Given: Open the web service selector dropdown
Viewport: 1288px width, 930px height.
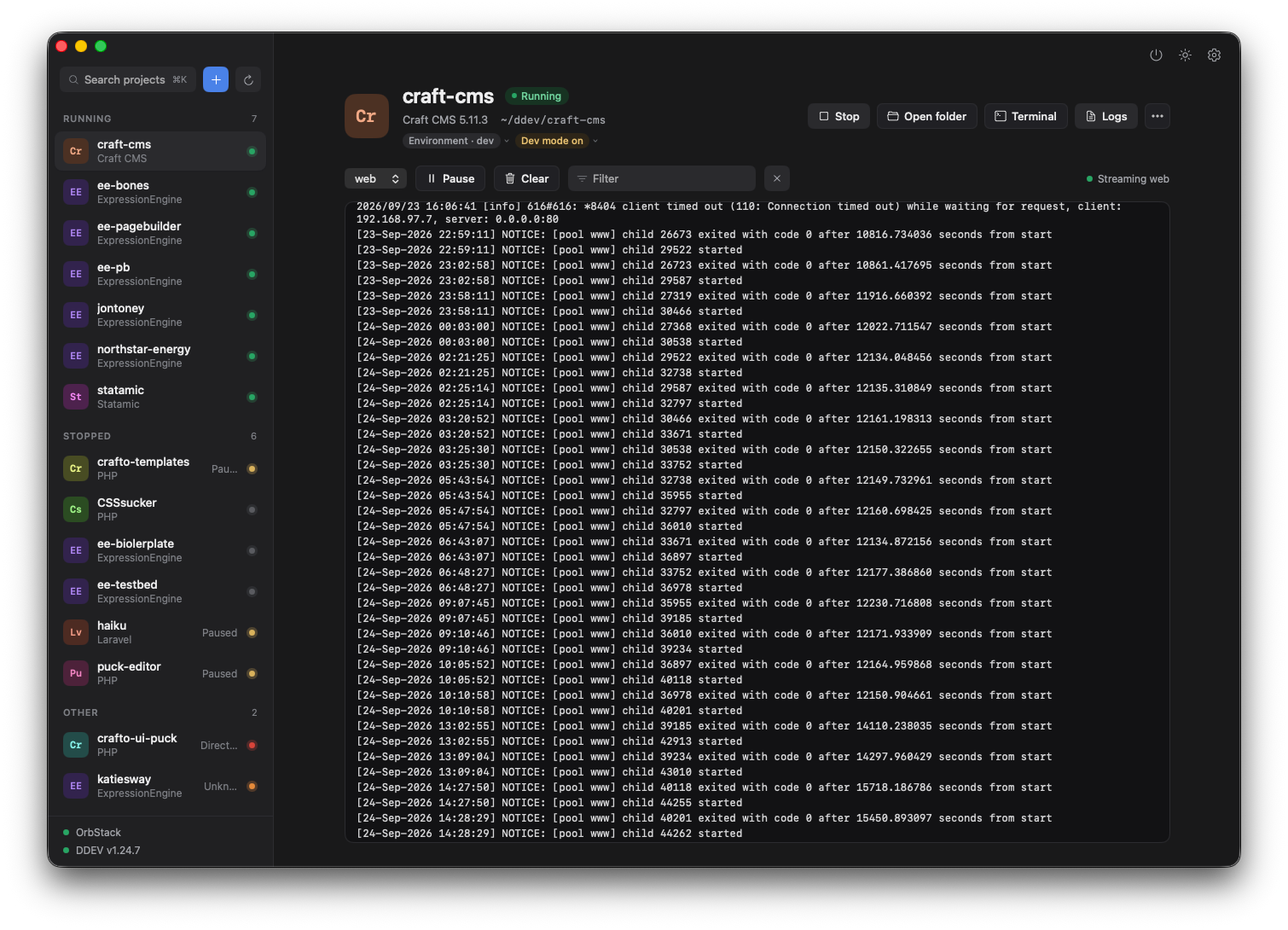Looking at the screenshot, I should (x=376, y=178).
